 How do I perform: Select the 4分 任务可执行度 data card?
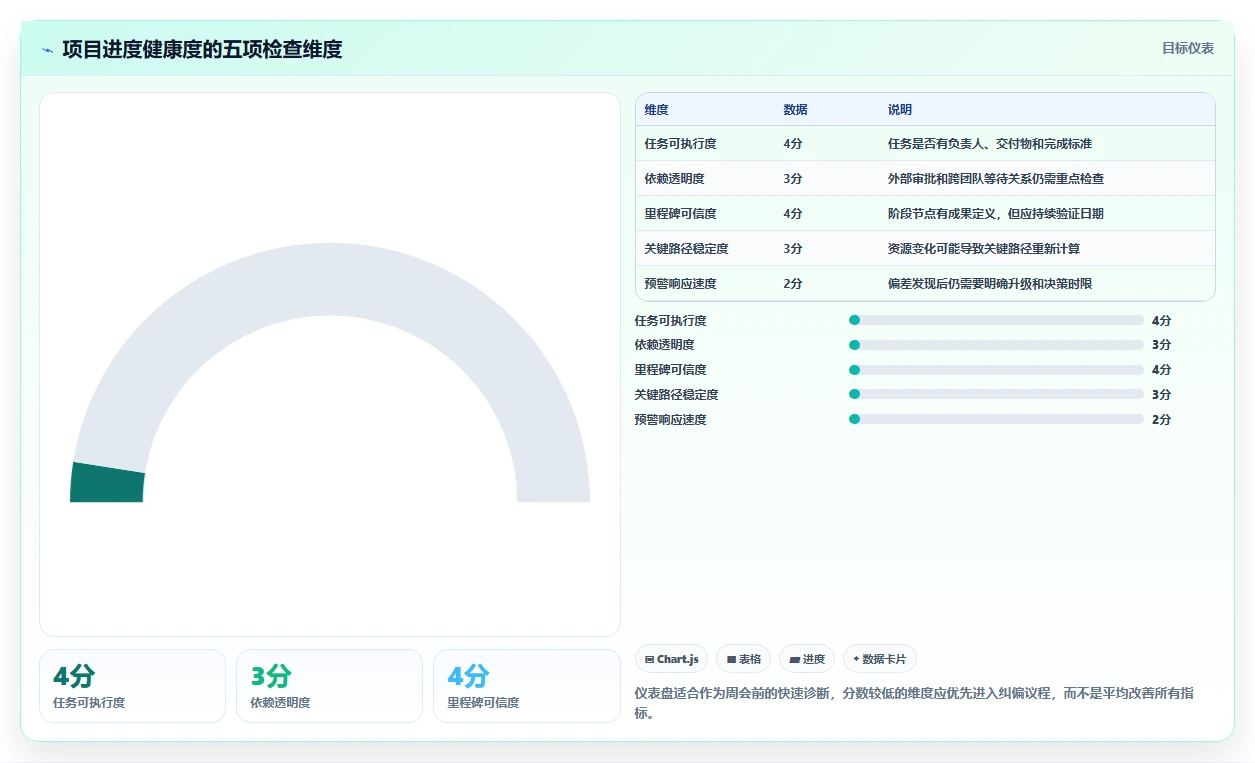[x=132, y=686]
